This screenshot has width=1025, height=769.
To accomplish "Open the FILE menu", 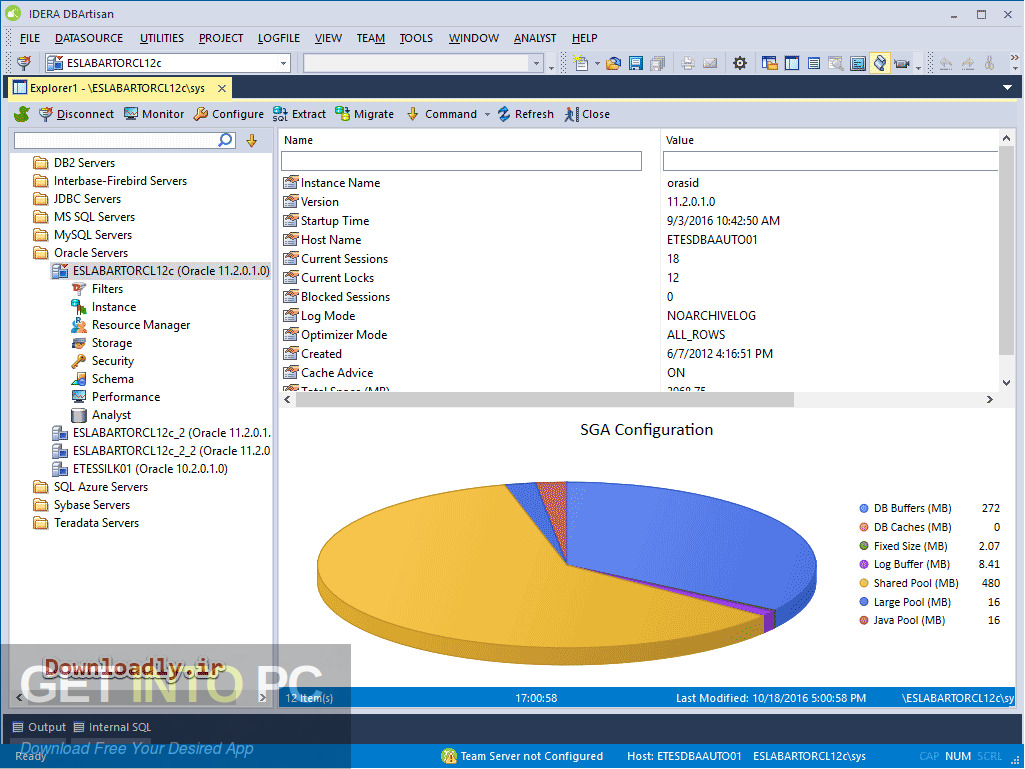I will (30, 38).
